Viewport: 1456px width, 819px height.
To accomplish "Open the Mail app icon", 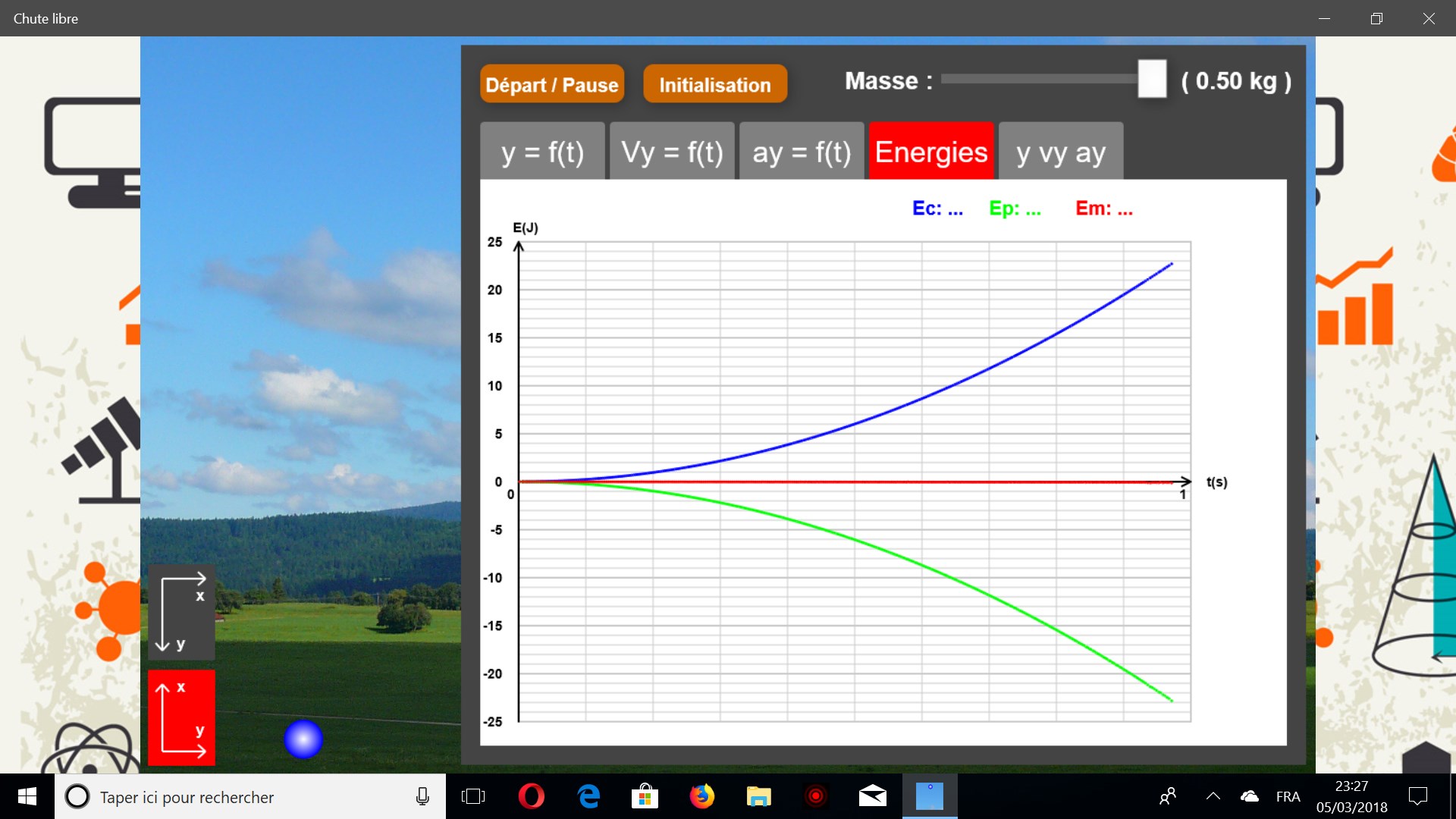I will (x=872, y=796).
